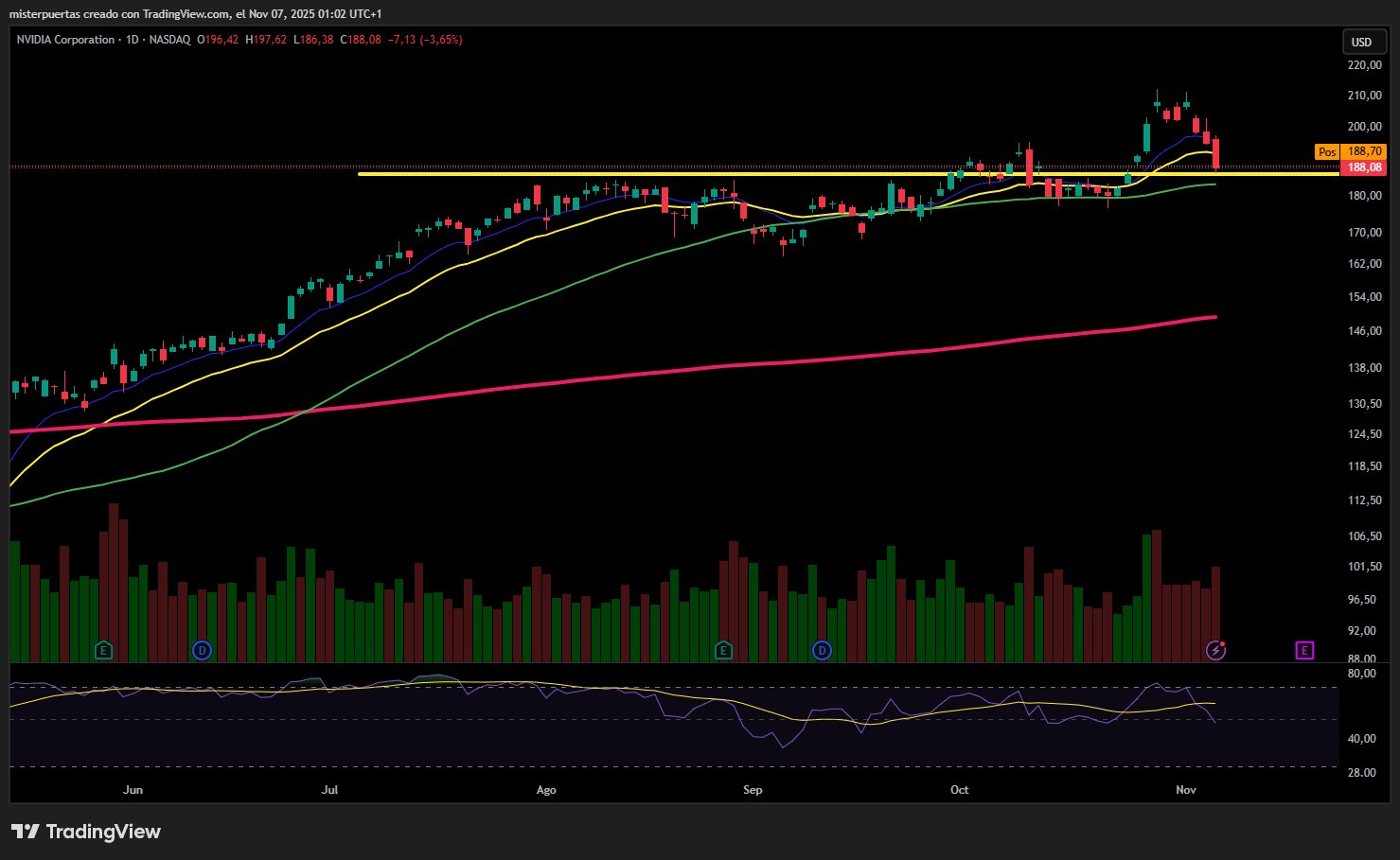Click the 96,50 price axis label
The width and height of the screenshot is (1400, 860).
pos(1361,600)
